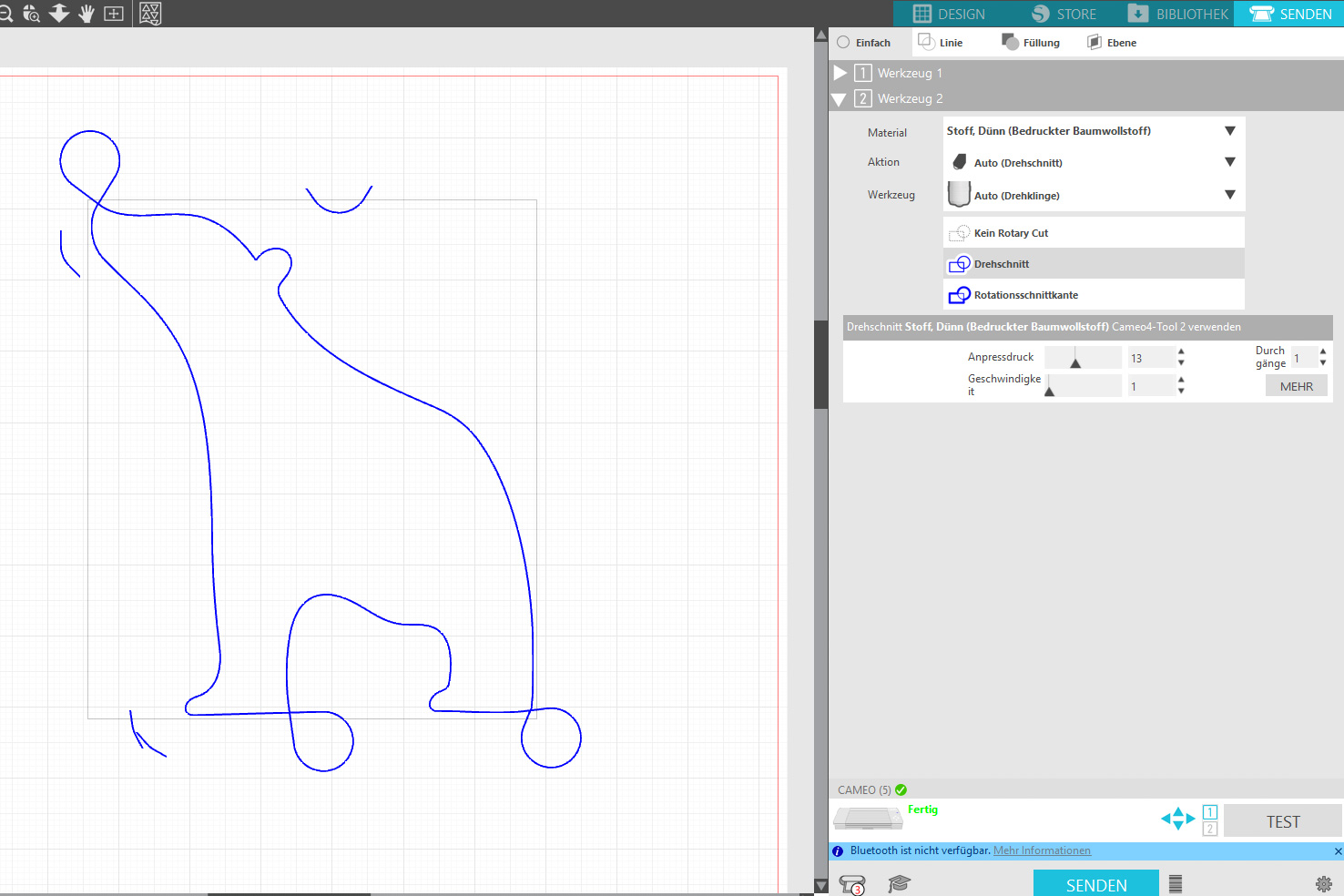Open the Bibliothek tab
The height and width of the screenshot is (896, 1344).
1178,14
